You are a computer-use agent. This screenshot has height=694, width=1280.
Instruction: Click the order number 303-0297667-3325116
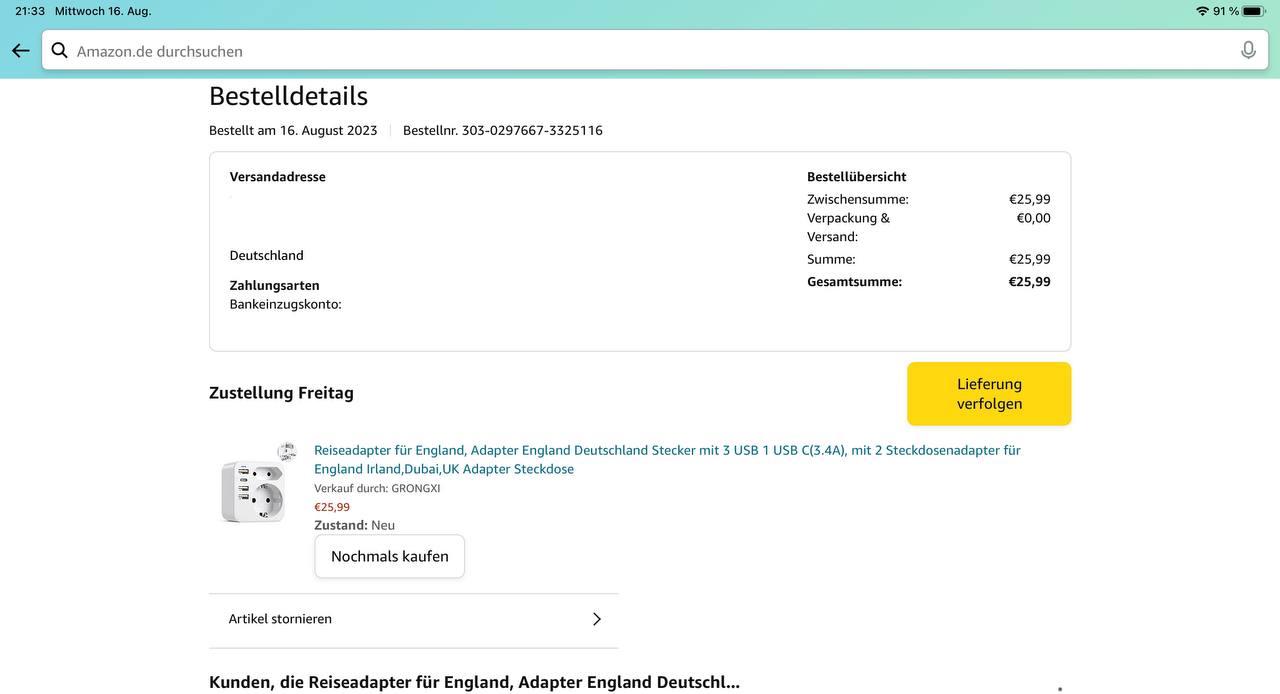(531, 130)
